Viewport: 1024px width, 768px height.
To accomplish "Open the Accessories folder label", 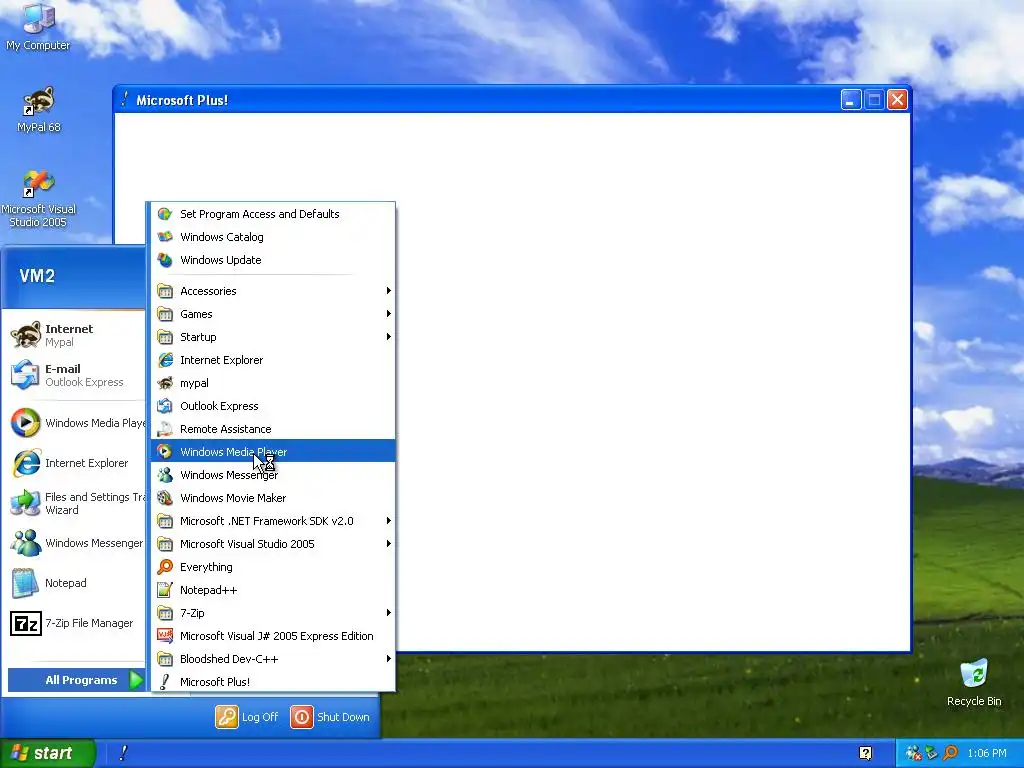I will pyautogui.click(x=208, y=291).
